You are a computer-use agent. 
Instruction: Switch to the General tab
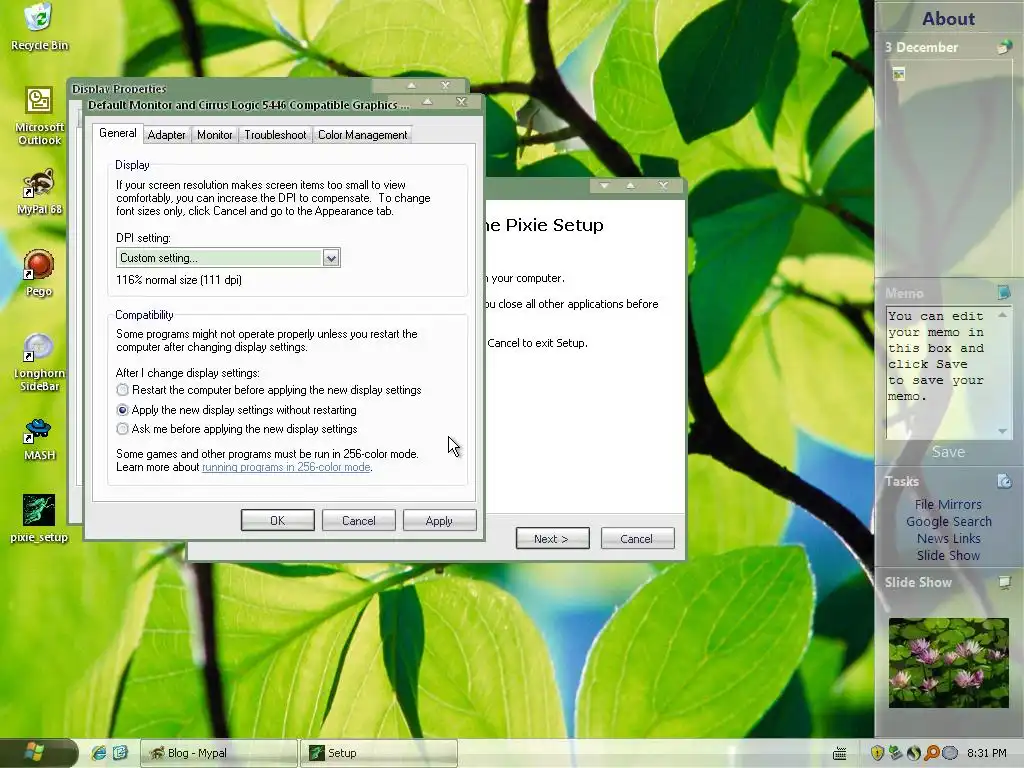118,133
